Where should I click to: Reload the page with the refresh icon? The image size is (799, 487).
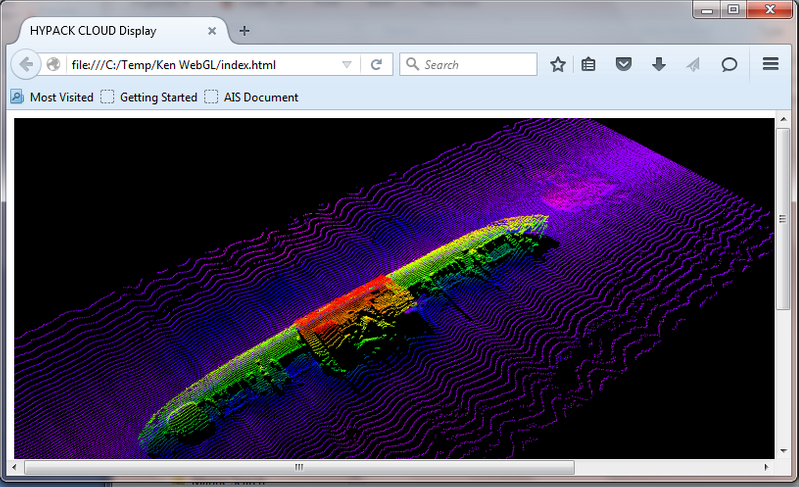(x=376, y=65)
